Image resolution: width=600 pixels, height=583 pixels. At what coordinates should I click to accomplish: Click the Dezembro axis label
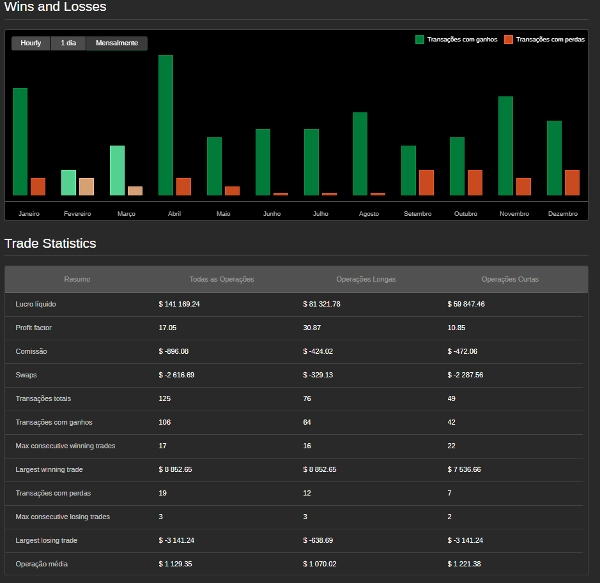coord(562,213)
